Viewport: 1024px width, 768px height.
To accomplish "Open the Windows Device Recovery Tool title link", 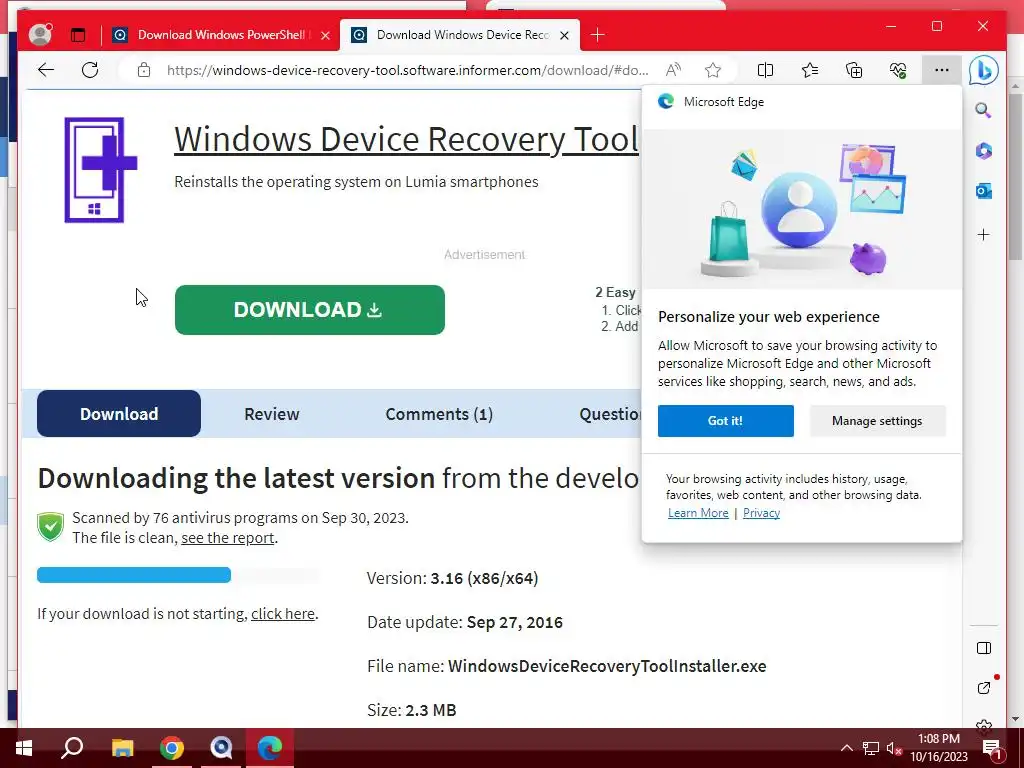I will tap(406, 139).
